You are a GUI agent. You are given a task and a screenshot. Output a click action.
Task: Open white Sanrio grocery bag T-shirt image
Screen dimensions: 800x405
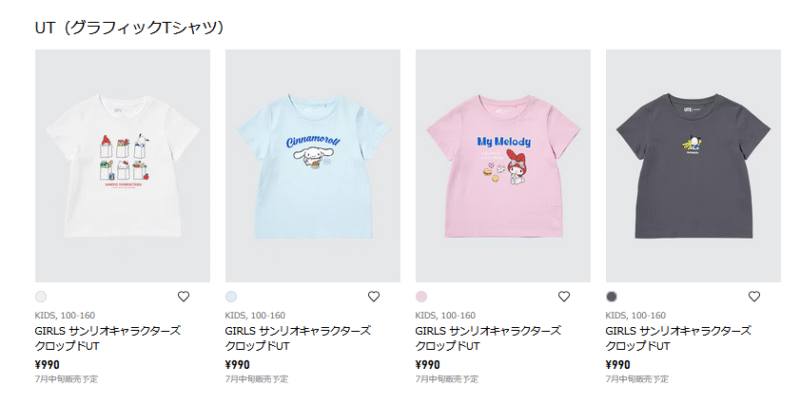[x=122, y=166]
